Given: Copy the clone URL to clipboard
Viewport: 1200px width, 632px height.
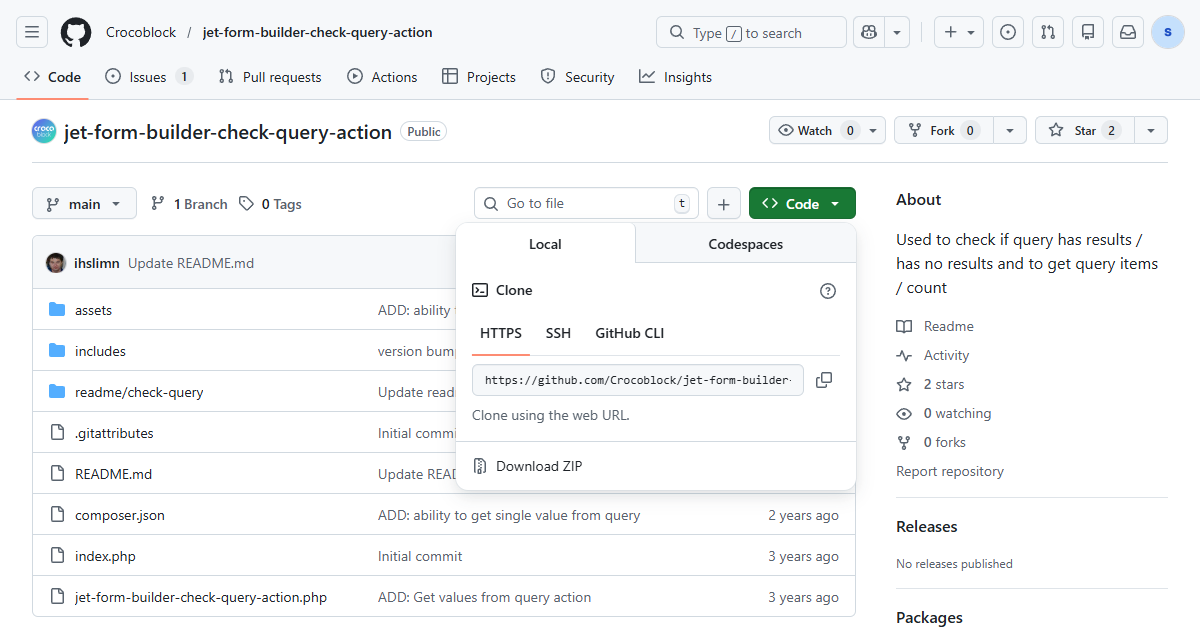Looking at the screenshot, I should (824, 380).
